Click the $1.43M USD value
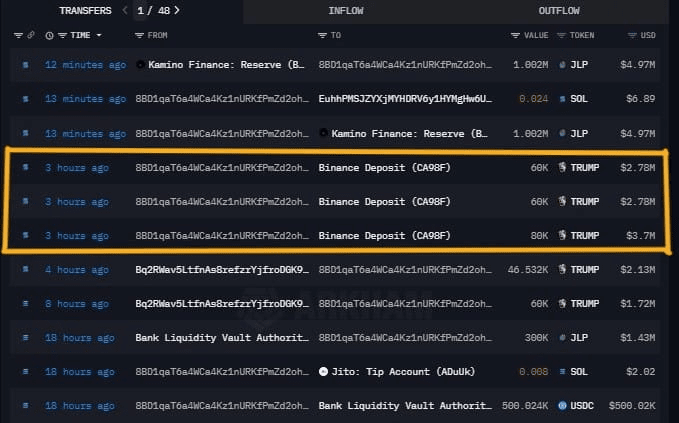 (x=637, y=338)
